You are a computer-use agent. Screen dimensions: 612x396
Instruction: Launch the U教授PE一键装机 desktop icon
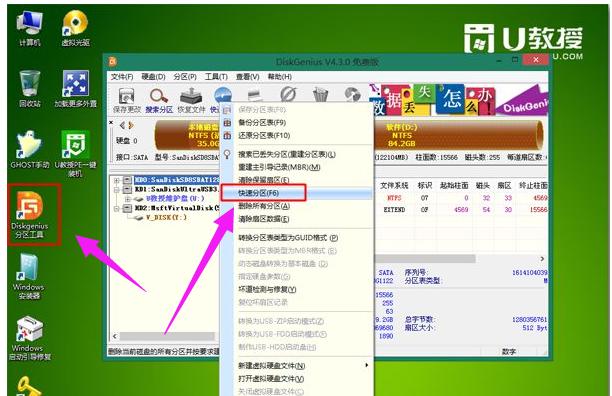[75, 153]
